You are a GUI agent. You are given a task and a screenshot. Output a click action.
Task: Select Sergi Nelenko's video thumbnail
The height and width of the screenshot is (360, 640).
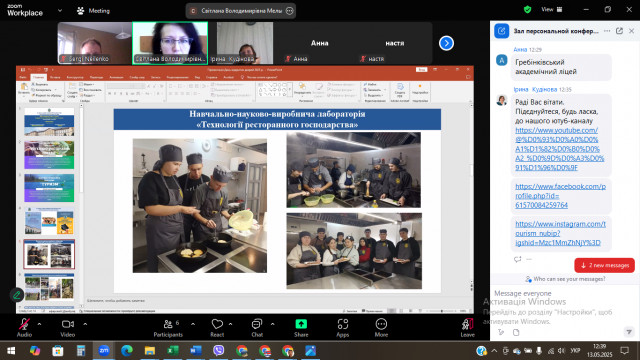(95, 43)
